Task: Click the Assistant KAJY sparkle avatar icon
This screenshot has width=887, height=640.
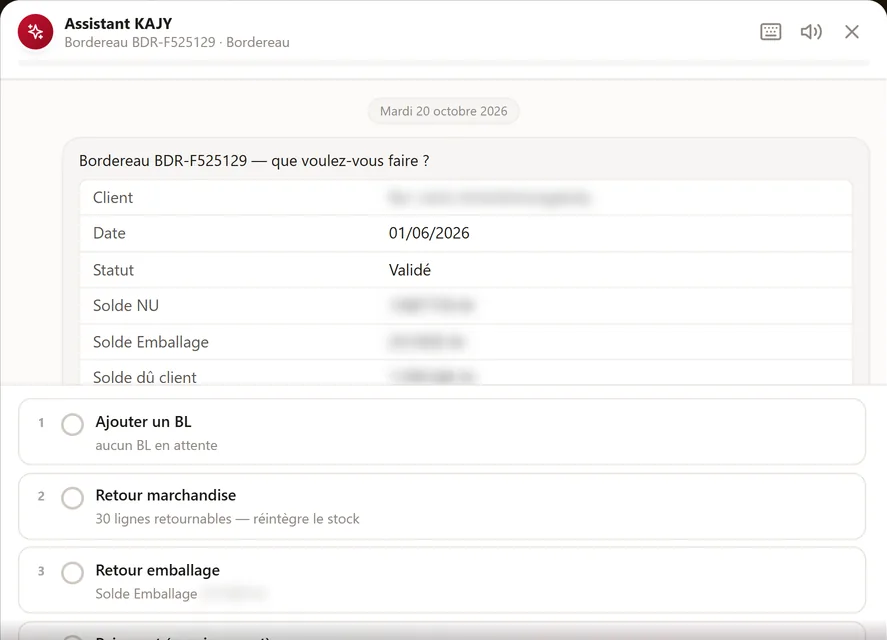Action: click(x=35, y=32)
